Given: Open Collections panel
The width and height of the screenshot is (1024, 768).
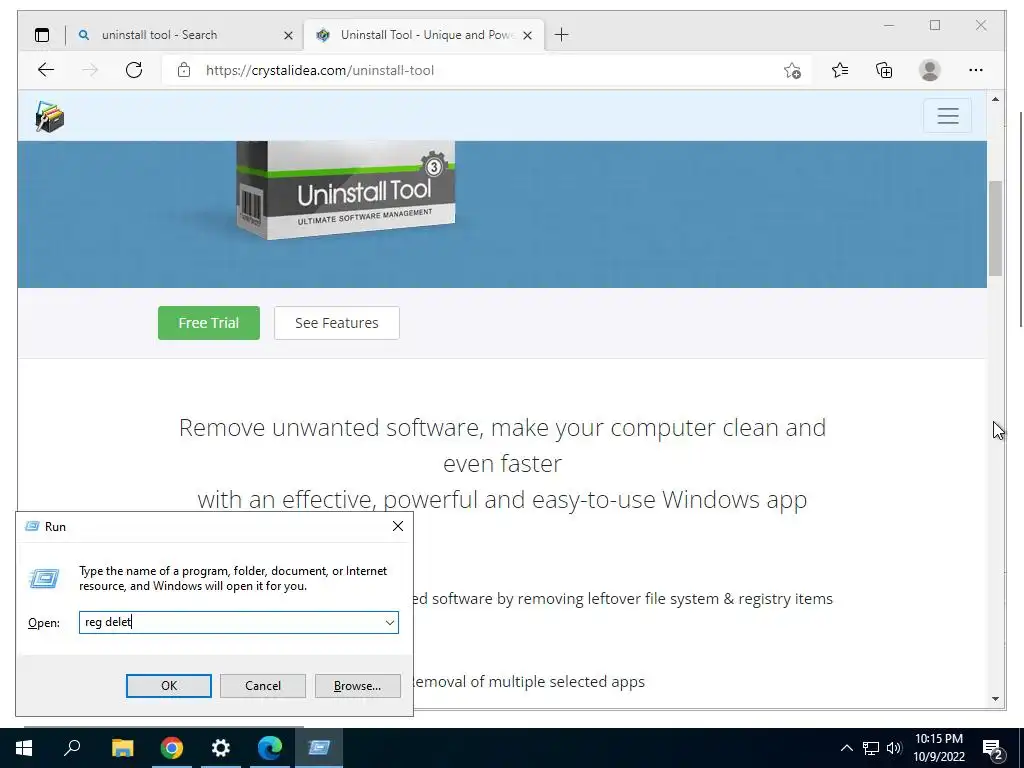Looking at the screenshot, I should [884, 70].
